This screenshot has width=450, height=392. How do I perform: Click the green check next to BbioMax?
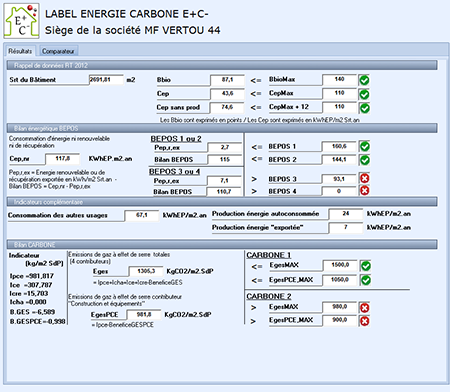click(x=364, y=80)
